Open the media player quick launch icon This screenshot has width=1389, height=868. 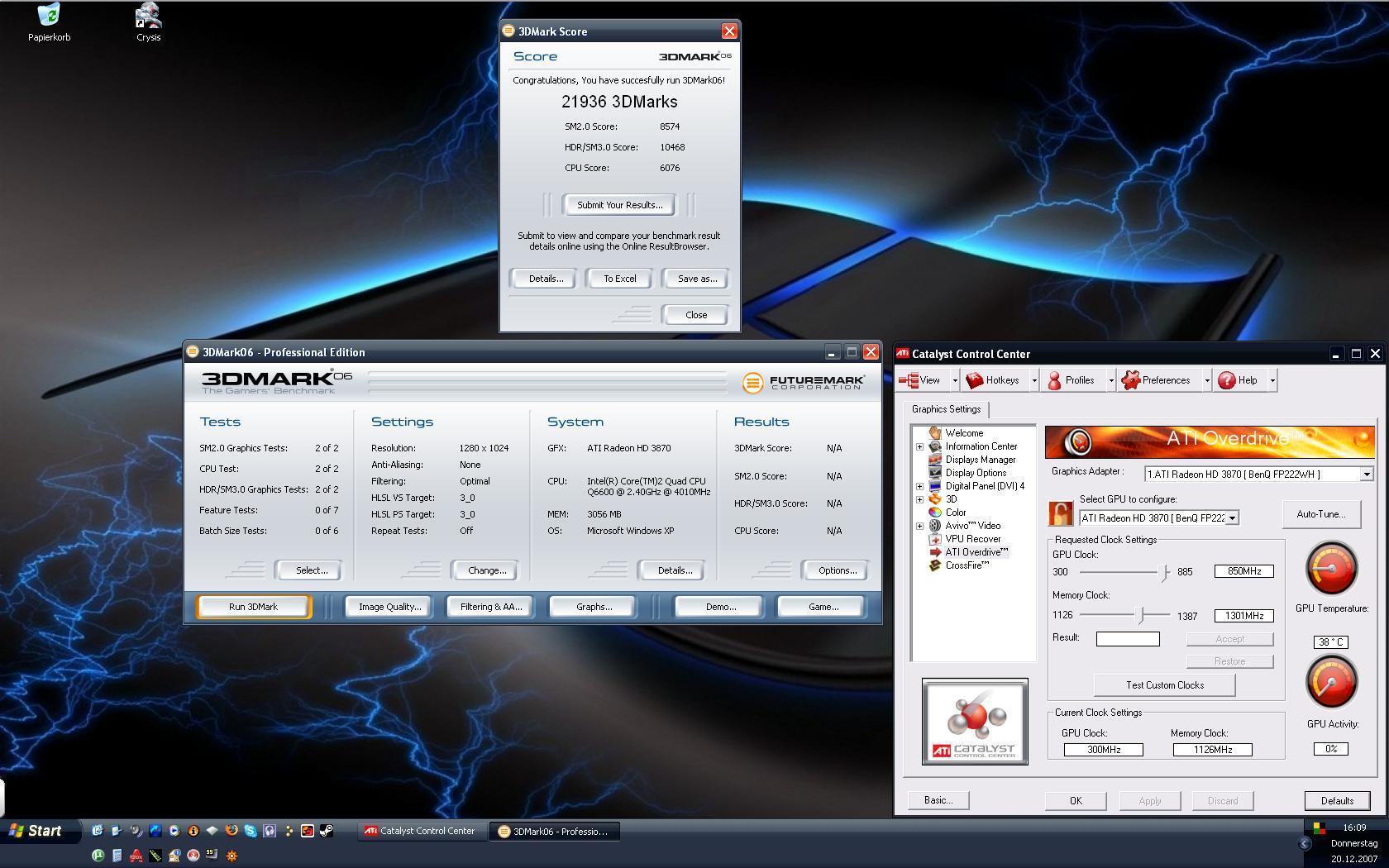point(174,831)
